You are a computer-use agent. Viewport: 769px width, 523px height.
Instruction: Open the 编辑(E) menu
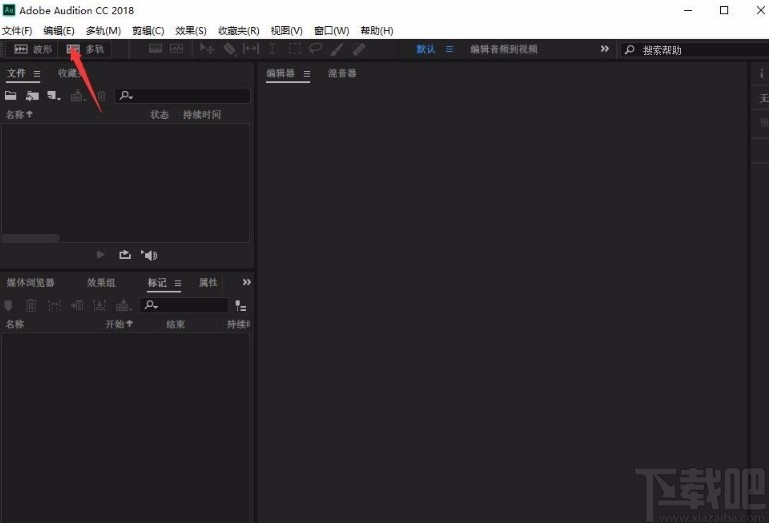pyautogui.click(x=59, y=31)
